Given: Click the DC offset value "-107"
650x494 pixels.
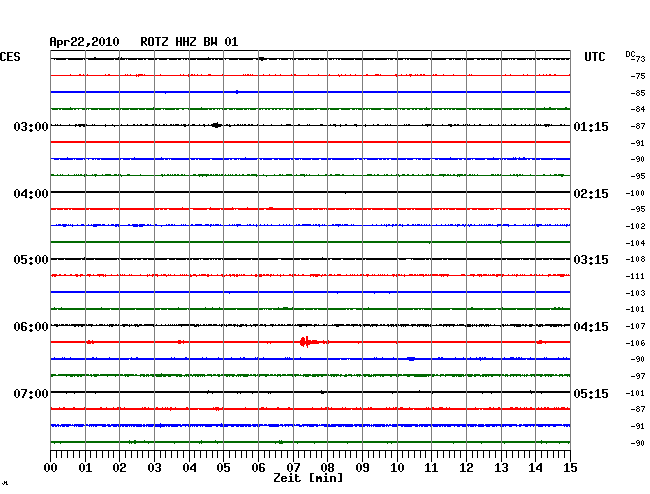Looking at the screenshot, I should pos(635,326).
